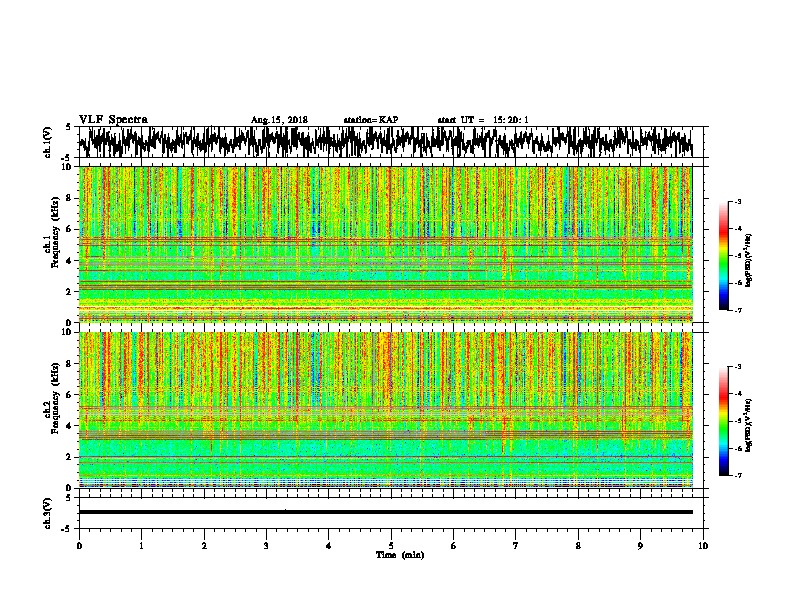792x612 pixels.
Task: Click the "-3" value on ch.1 colorbar
Action: (x=738, y=201)
